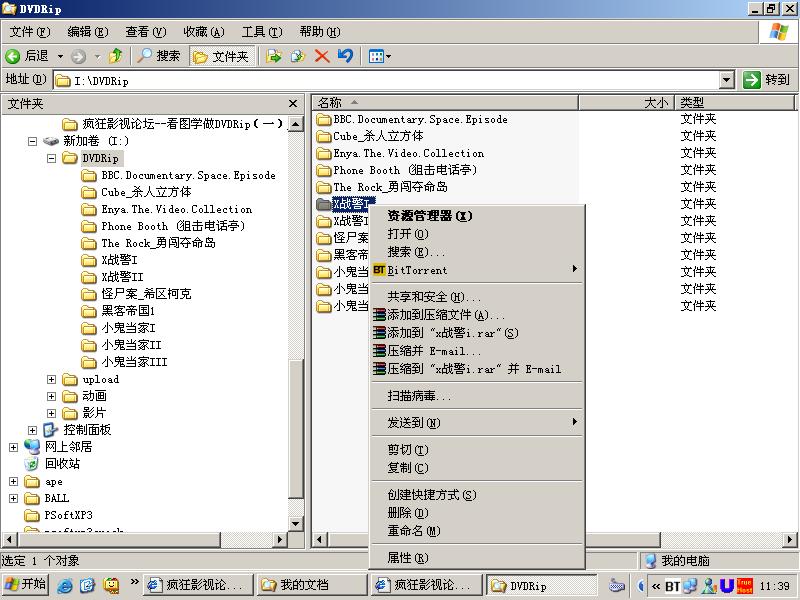Select The Rock_勇闯夺命岛 folder icon in list
The width and height of the screenshot is (800, 600).
click(x=323, y=187)
